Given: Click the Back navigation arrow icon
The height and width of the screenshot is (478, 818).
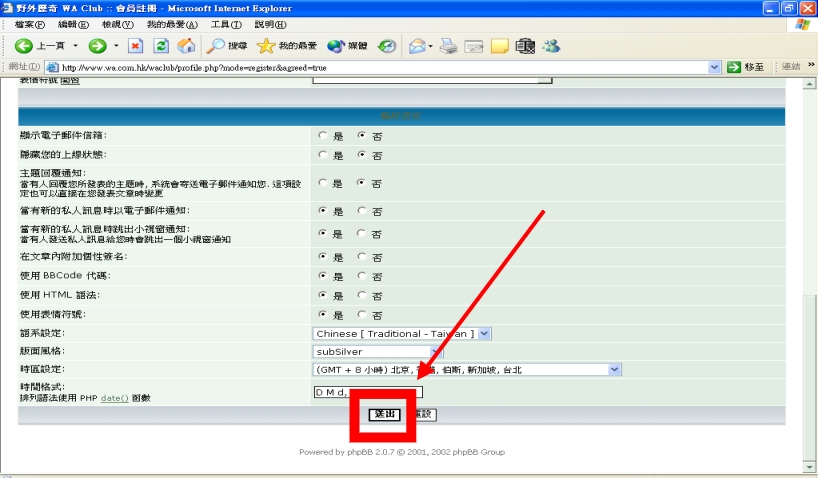Looking at the screenshot, I should [23, 46].
